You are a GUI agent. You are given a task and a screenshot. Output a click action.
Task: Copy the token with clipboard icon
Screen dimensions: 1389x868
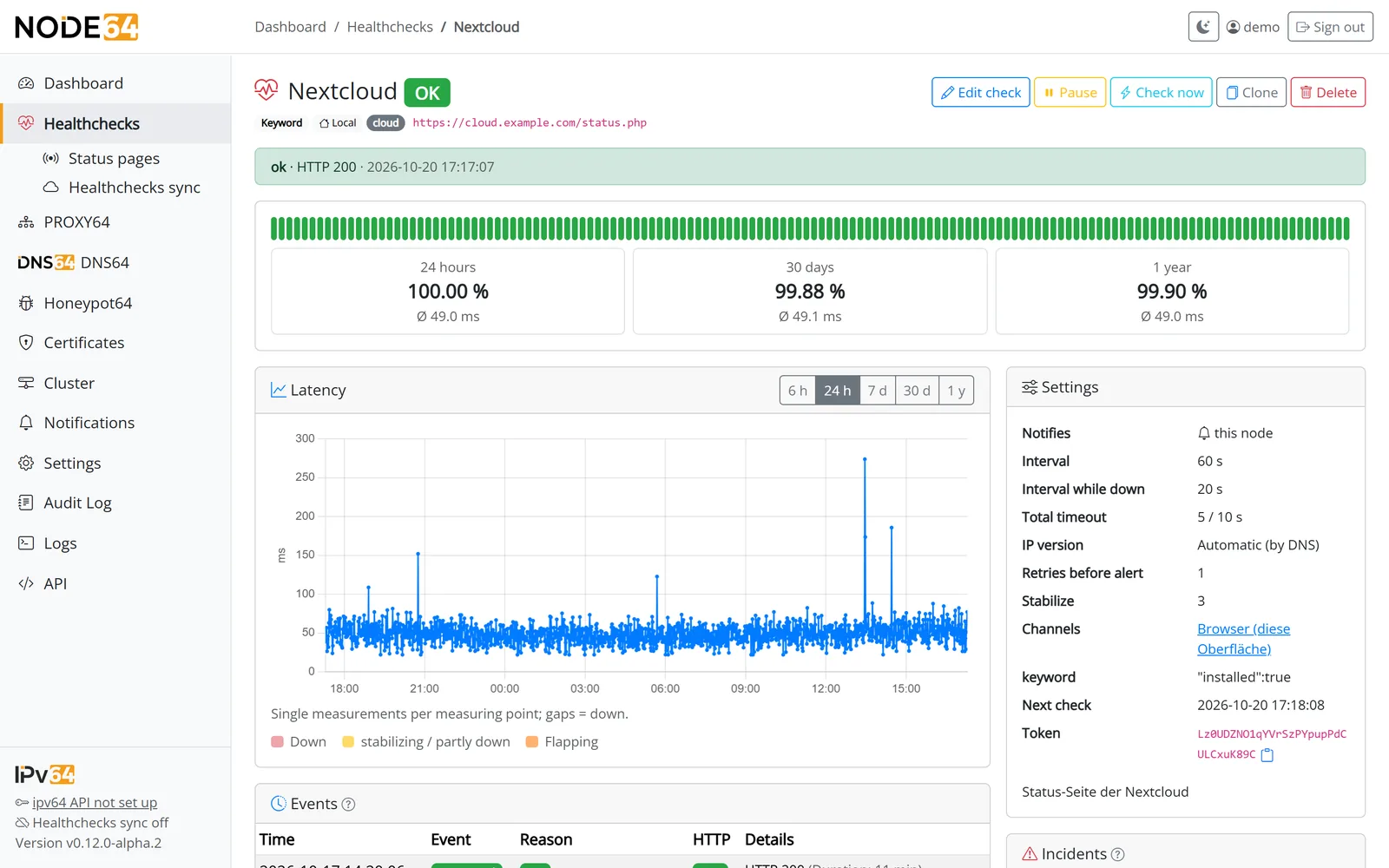pos(1267,755)
